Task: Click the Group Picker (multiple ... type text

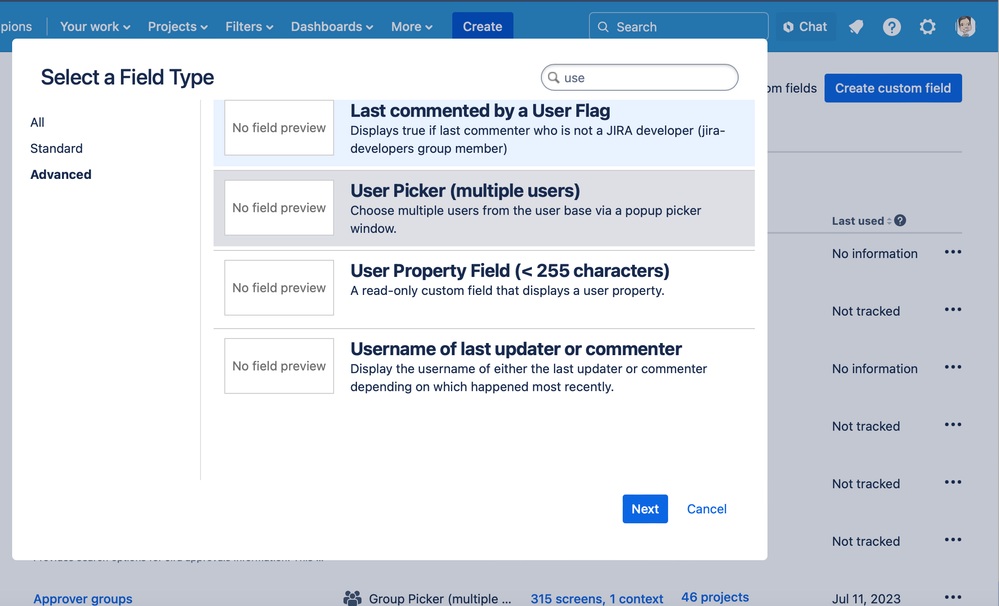Action: 440,598
